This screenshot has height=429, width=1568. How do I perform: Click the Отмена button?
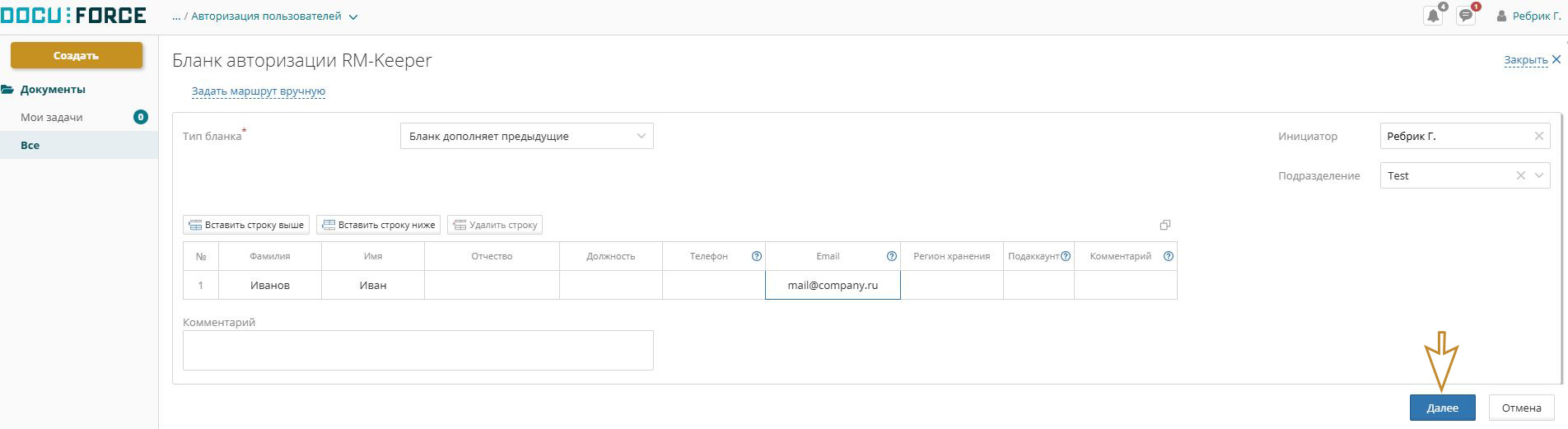(x=1521, y=408)
